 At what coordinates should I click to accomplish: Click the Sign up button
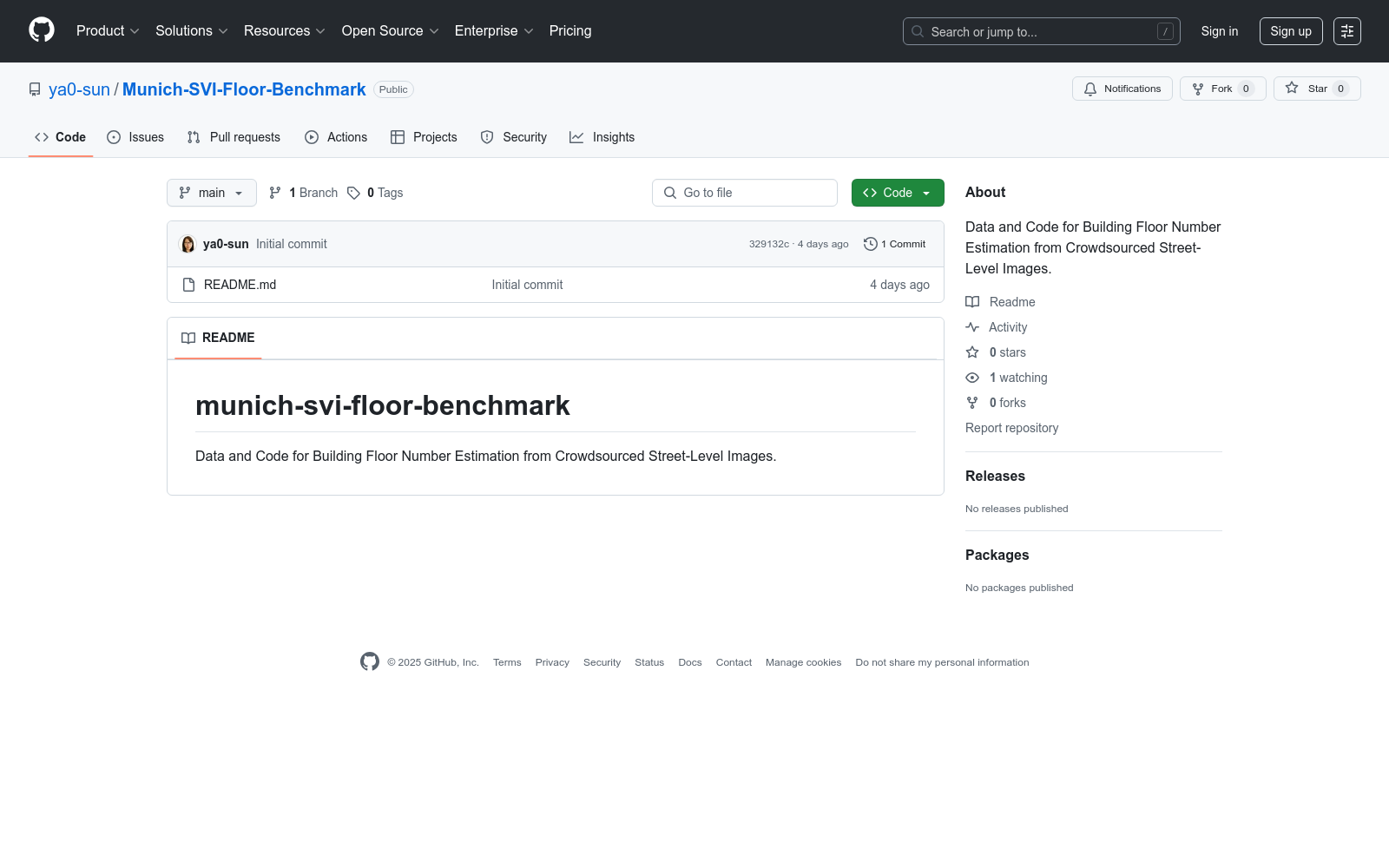tap(1291, 31)
